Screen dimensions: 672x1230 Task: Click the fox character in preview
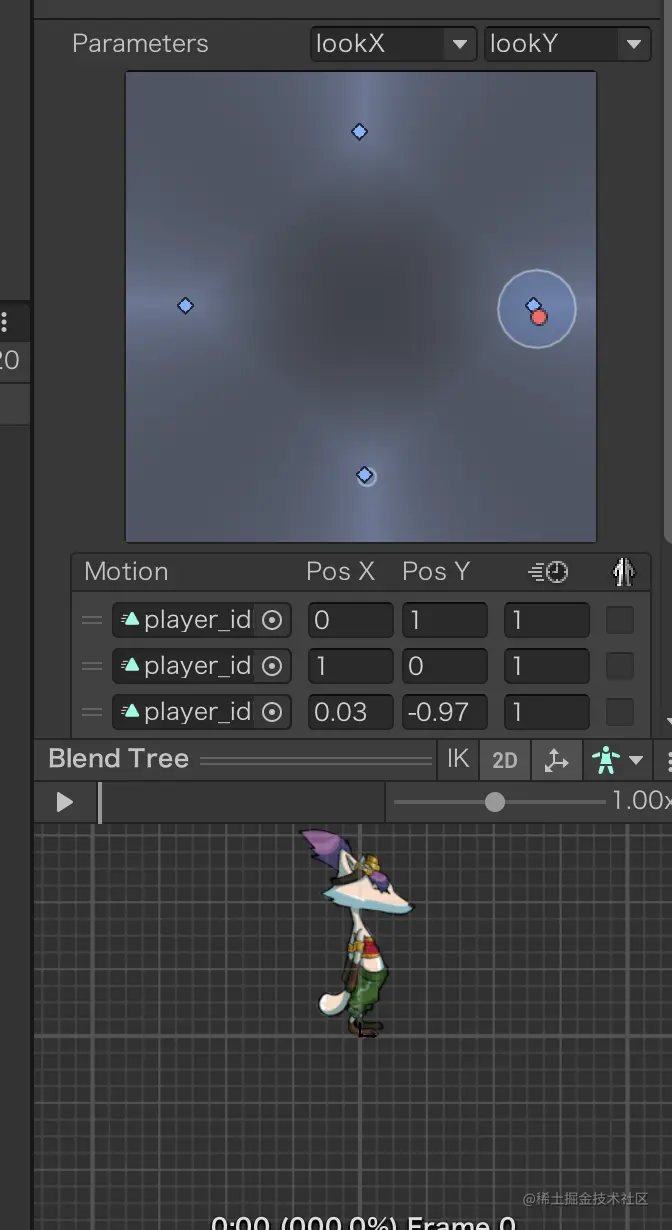pos(358,931)
